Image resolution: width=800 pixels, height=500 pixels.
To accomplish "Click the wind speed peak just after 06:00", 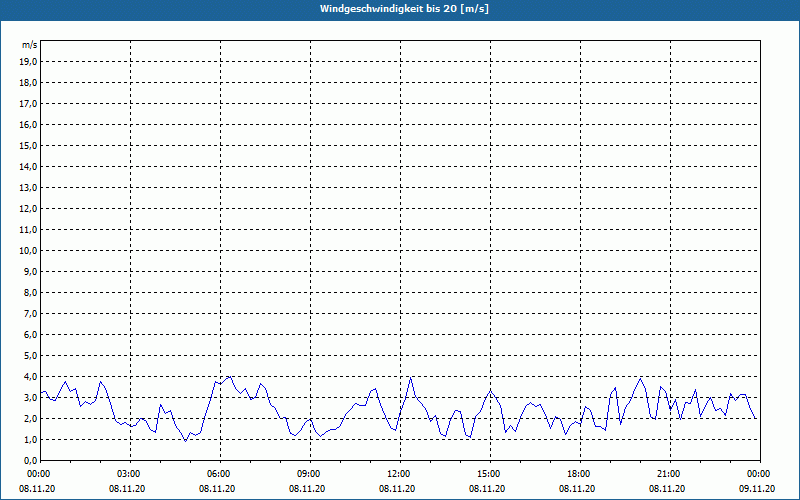I will click(x=230, y=377).
